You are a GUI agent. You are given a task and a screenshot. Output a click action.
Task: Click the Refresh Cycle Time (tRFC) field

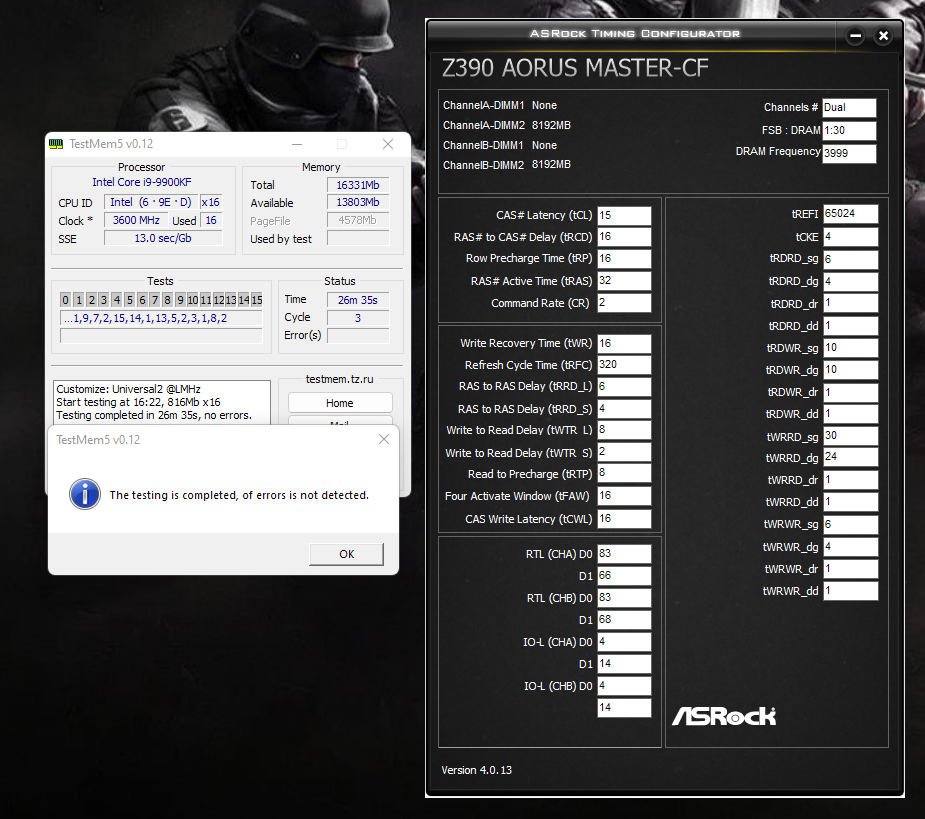point(624,365)
